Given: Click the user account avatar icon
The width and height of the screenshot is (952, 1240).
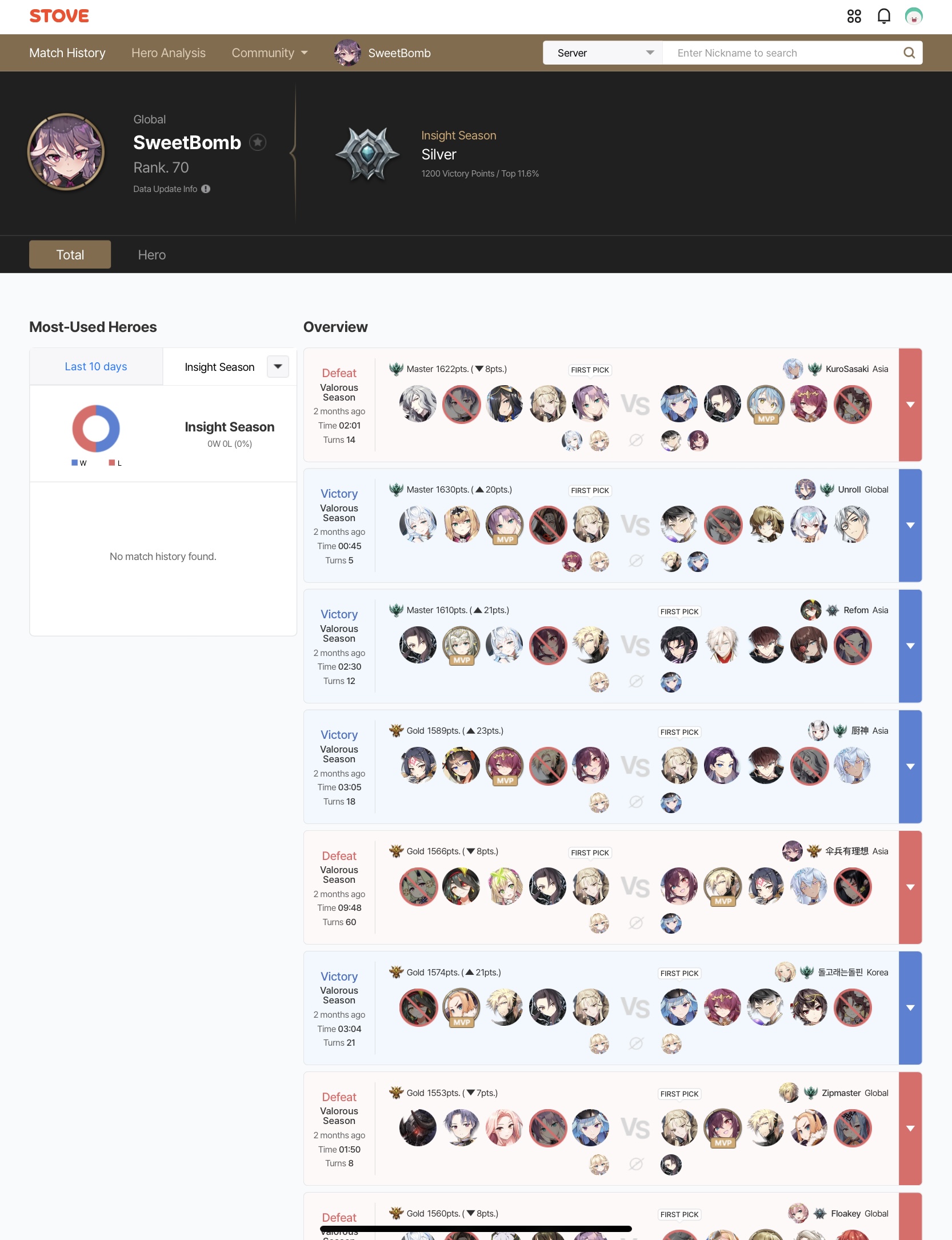Looking at the screenshot, I should [x=913, y=16].
